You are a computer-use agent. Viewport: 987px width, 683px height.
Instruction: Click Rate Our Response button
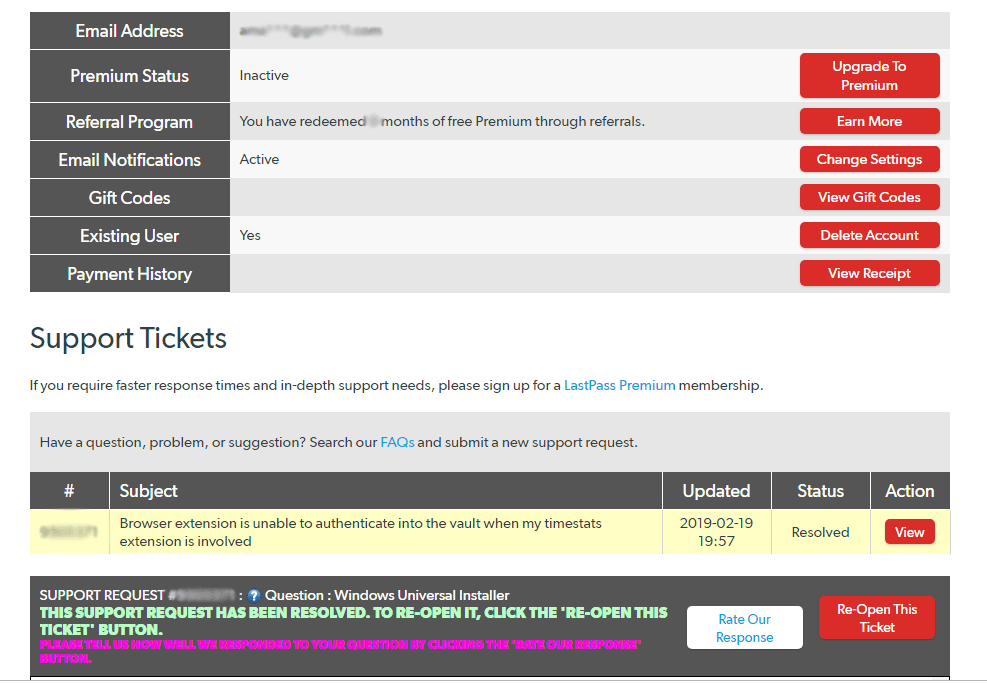click(x=745, y=628)
